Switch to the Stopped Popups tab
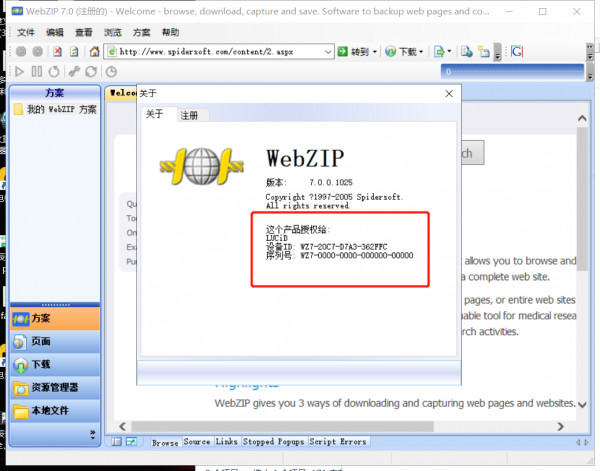 (x=273, y=442)
